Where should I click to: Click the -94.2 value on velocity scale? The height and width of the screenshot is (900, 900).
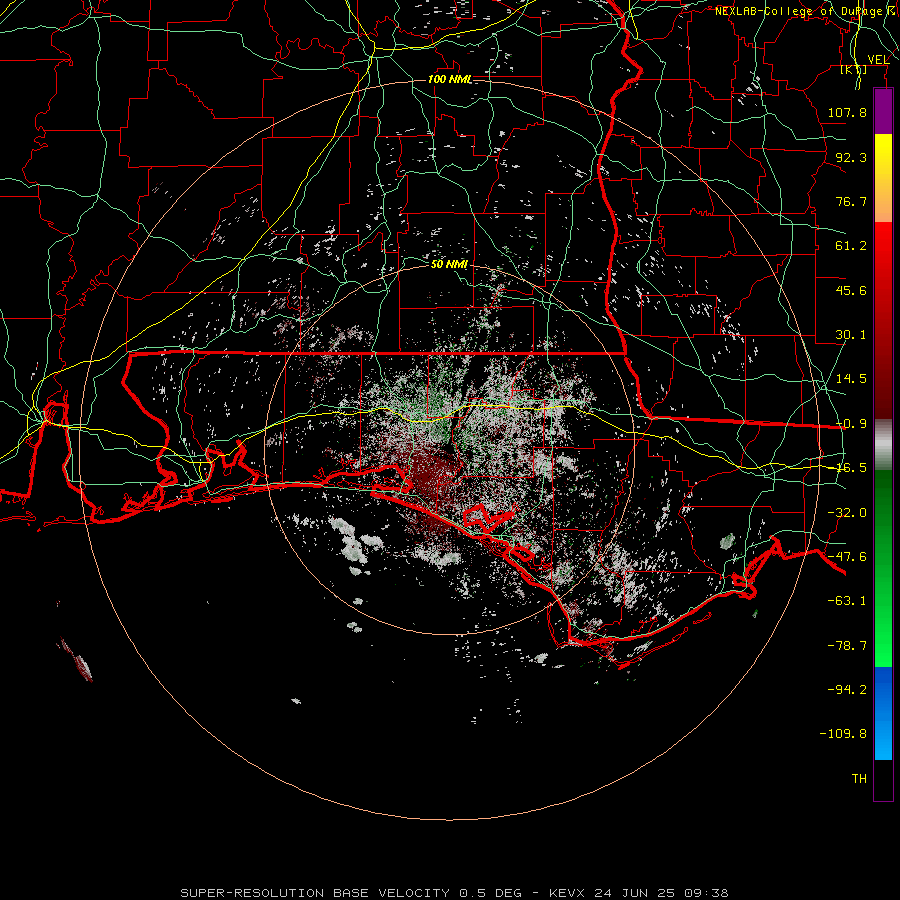coord(847,689)
